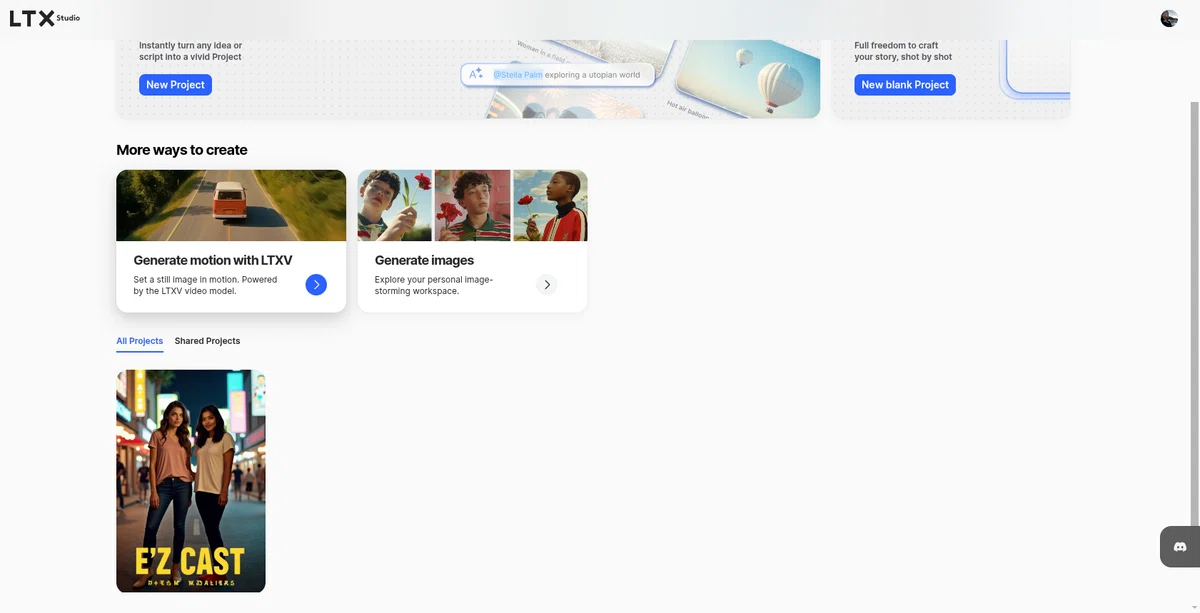Click the New Project button
The height and width of the screenshot is (613, 1200).
coord(175,85)
